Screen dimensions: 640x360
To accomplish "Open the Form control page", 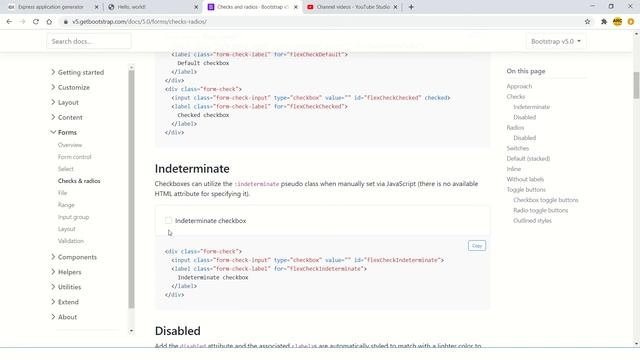I will tap(75, 157).
